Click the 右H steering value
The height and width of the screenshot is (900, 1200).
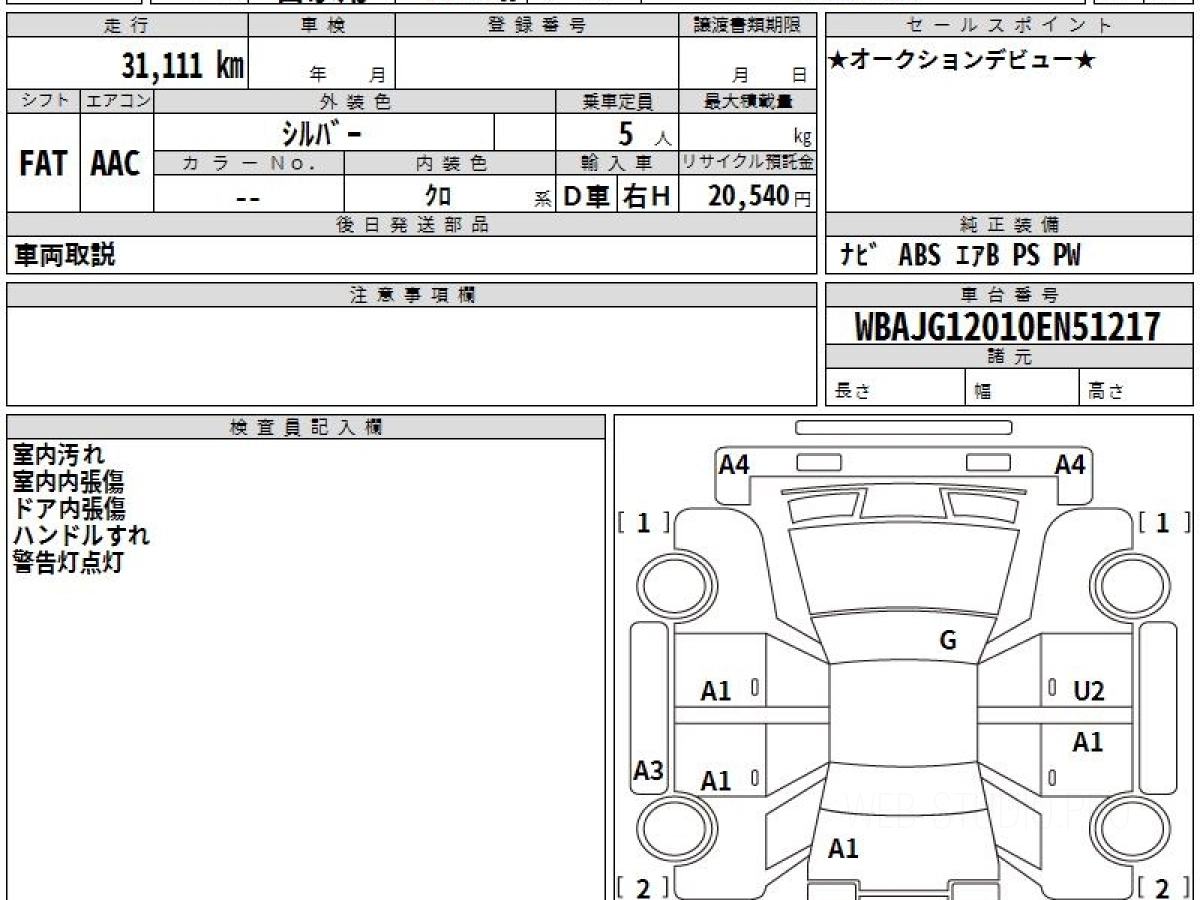(x=647, y=196)
